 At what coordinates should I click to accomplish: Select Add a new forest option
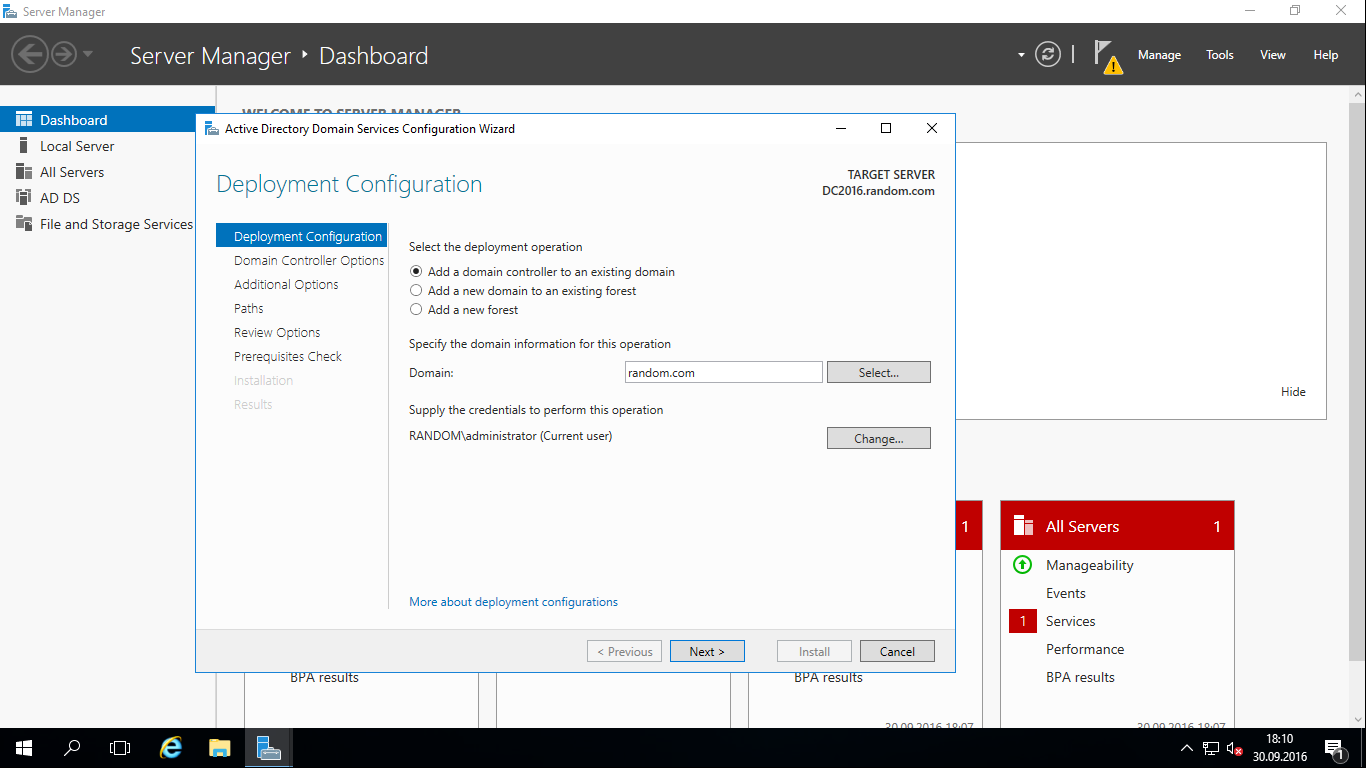point(464,310)
